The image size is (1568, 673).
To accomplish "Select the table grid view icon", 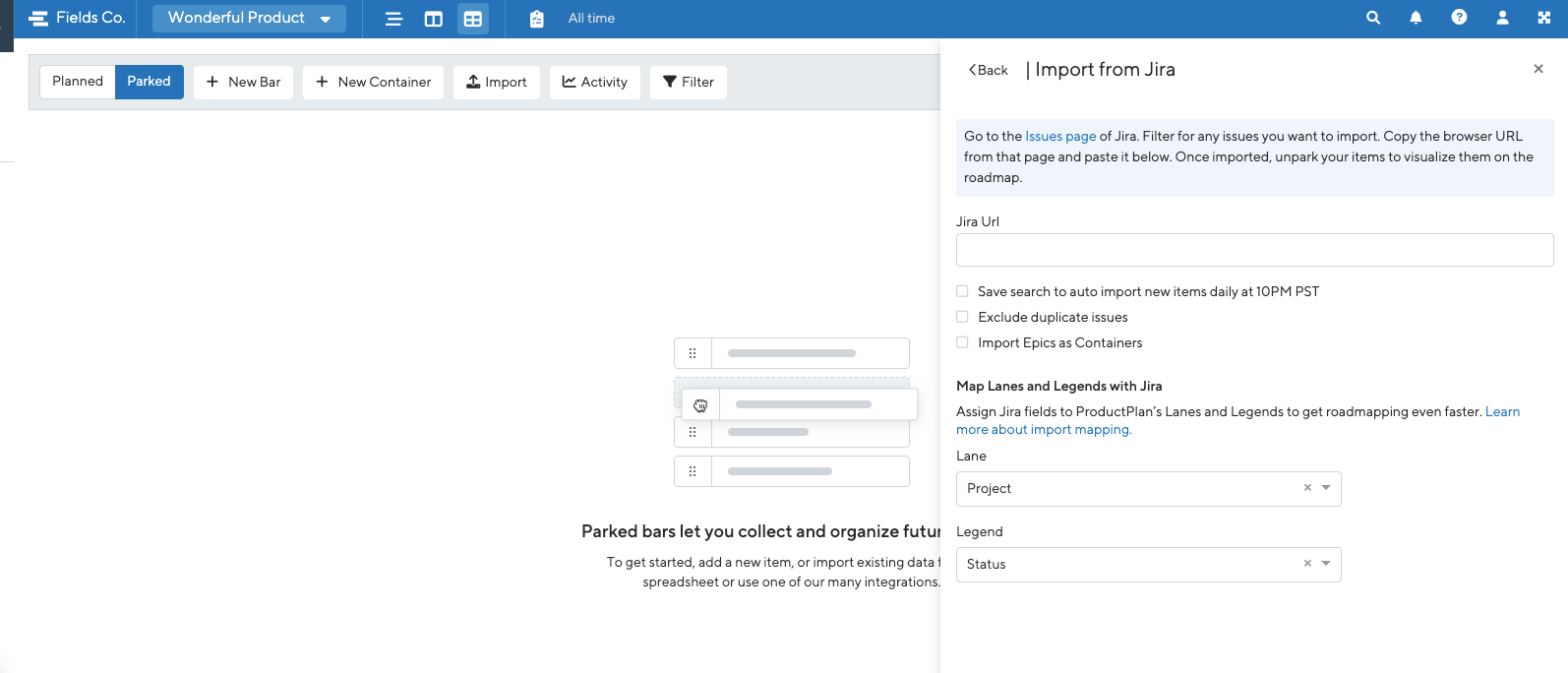I will coord(473,19).
